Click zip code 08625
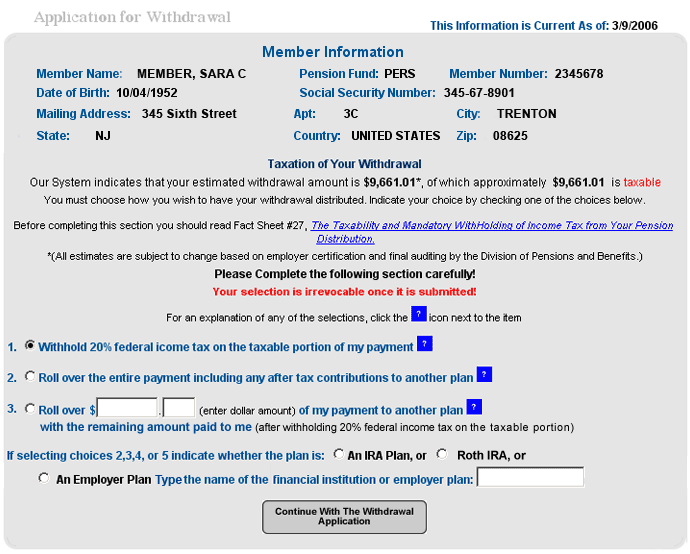Image resolution: width=690 pixels, height=554 pixels. [x=510, y=136]
